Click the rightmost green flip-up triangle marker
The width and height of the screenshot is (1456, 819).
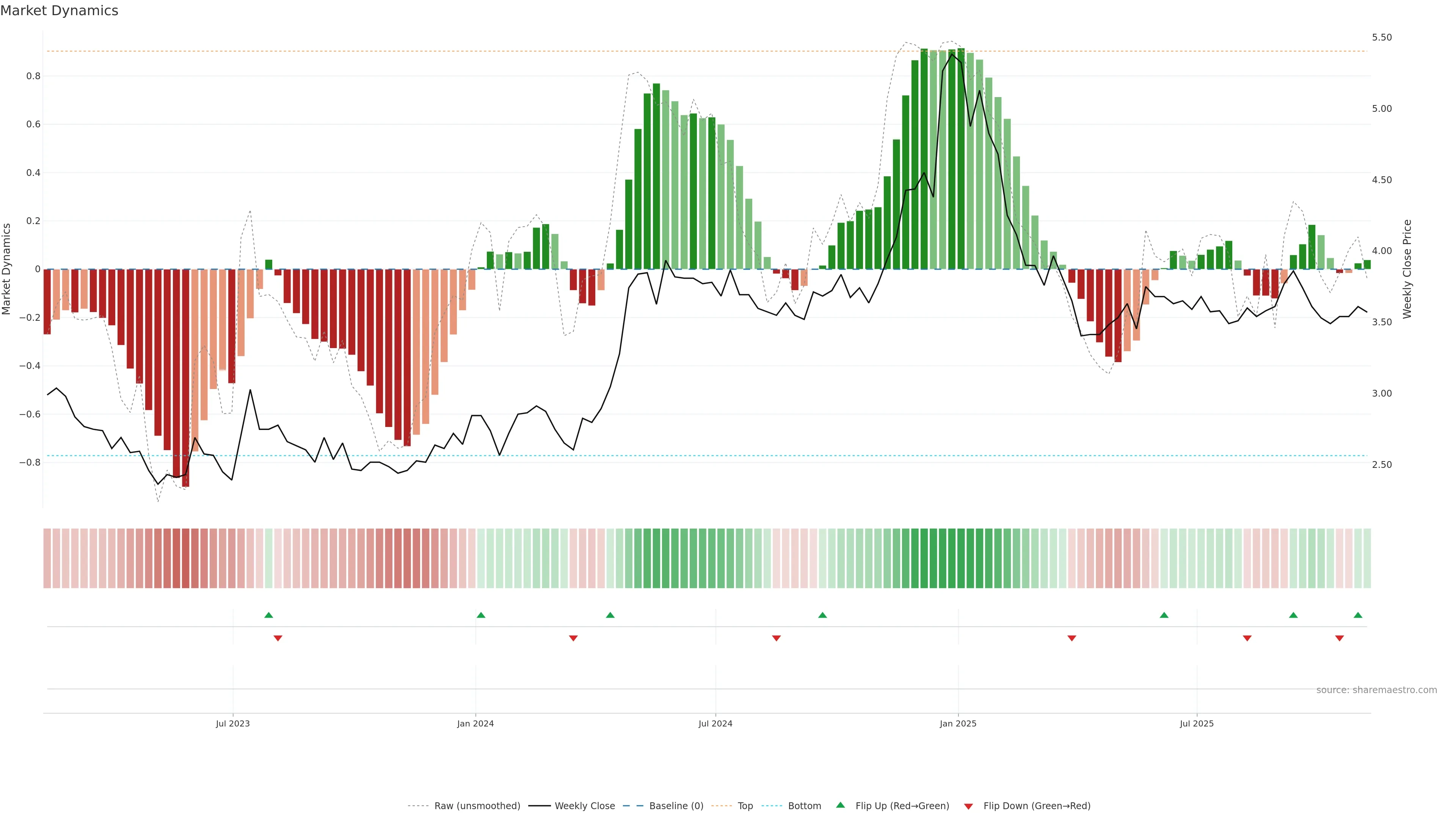click(x=1358, y=615)
